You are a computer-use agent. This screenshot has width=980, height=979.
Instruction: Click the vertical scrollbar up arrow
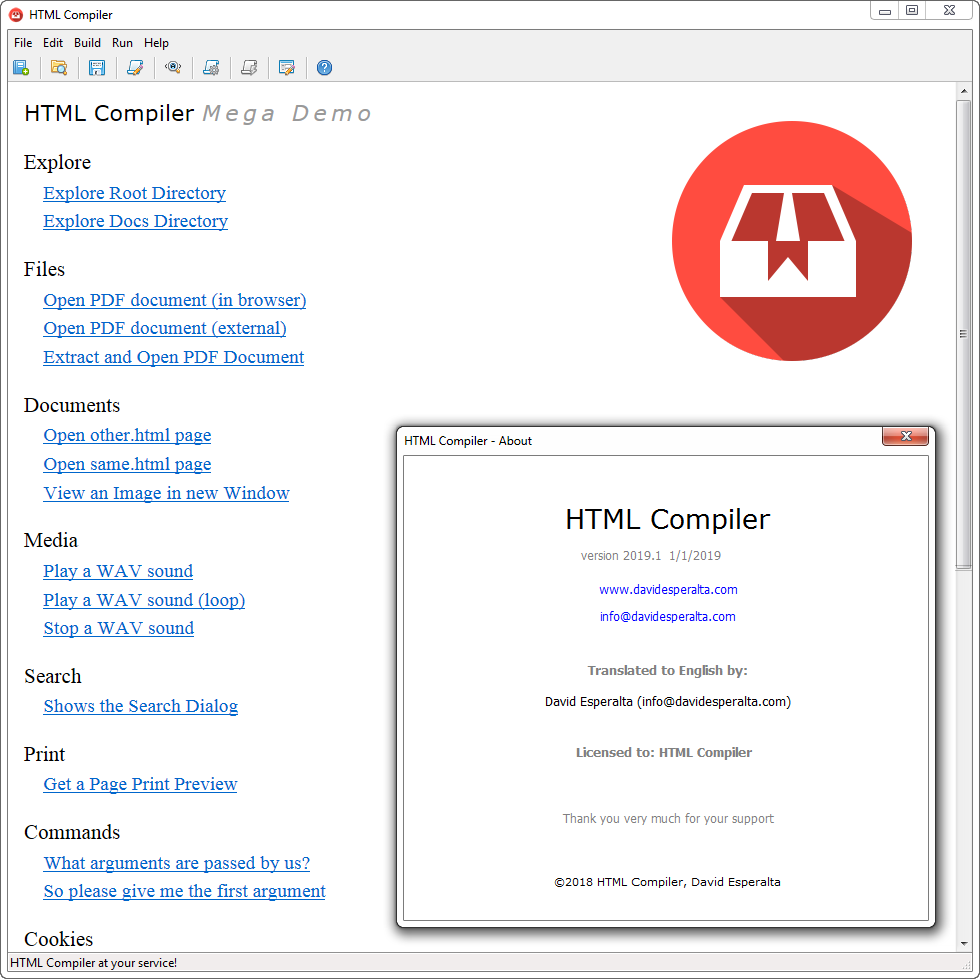point(964,91)
